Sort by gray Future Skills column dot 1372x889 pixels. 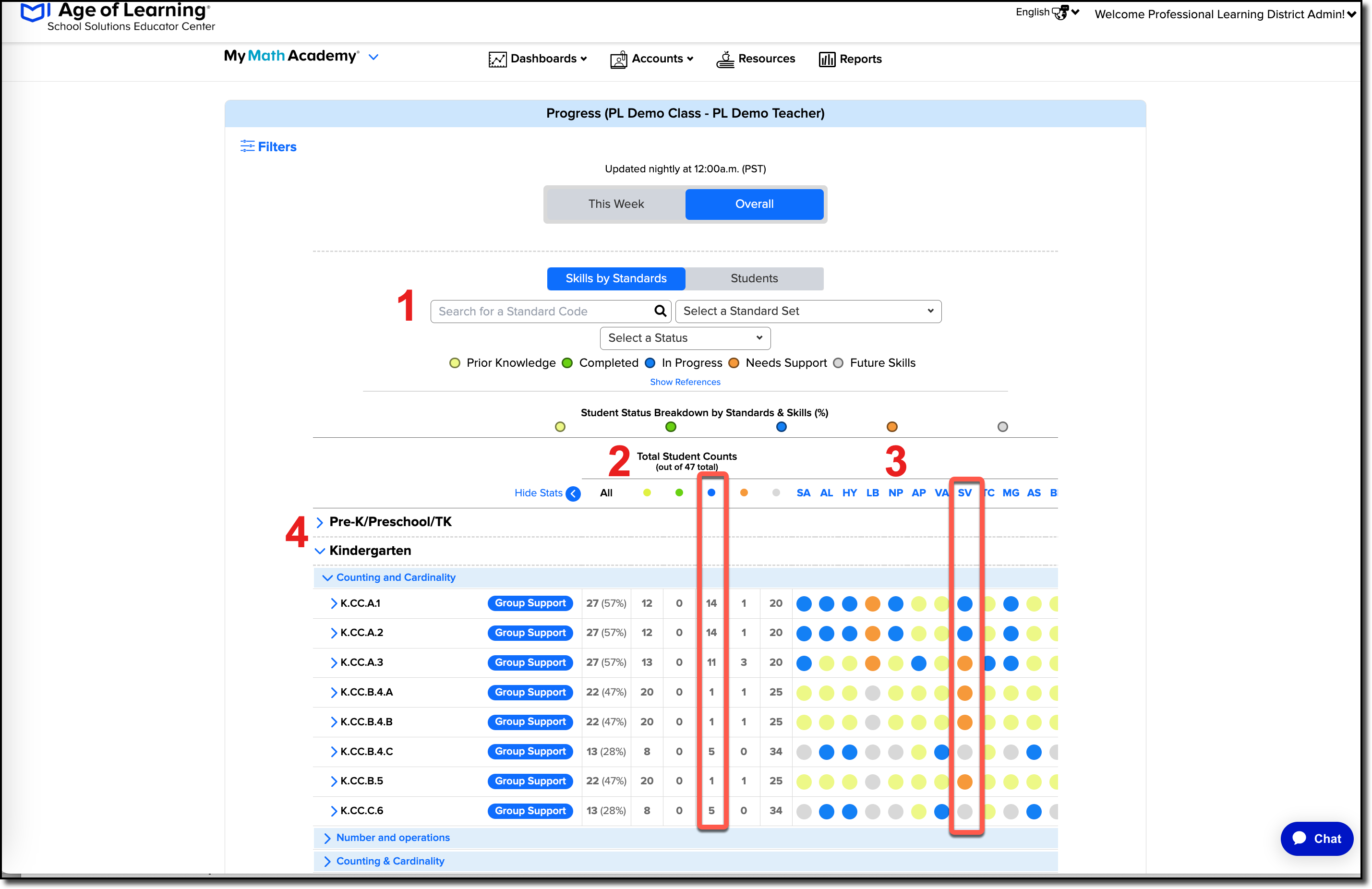[x=777, y=493]
